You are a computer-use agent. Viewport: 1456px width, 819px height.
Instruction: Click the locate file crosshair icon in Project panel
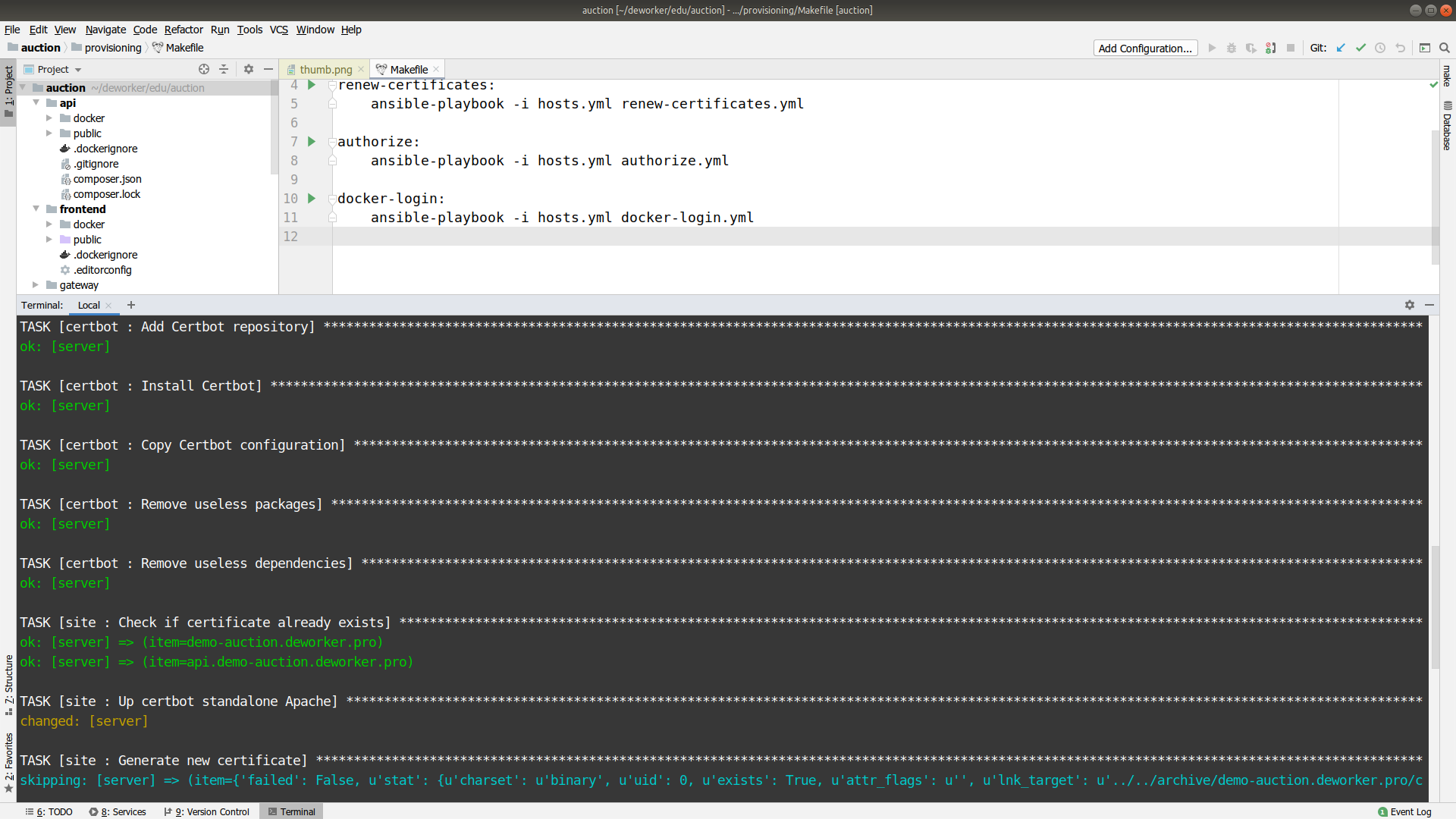tap(204, 69)
